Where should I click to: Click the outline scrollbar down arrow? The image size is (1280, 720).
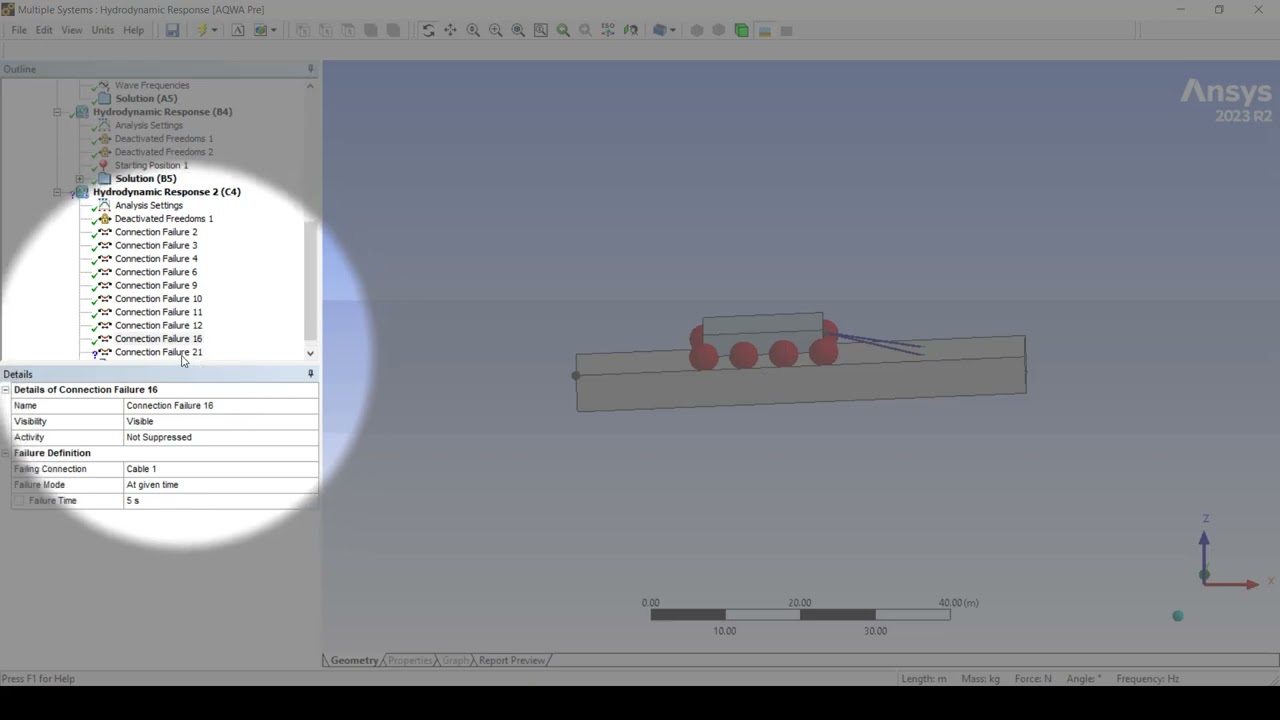click(310, 353)
